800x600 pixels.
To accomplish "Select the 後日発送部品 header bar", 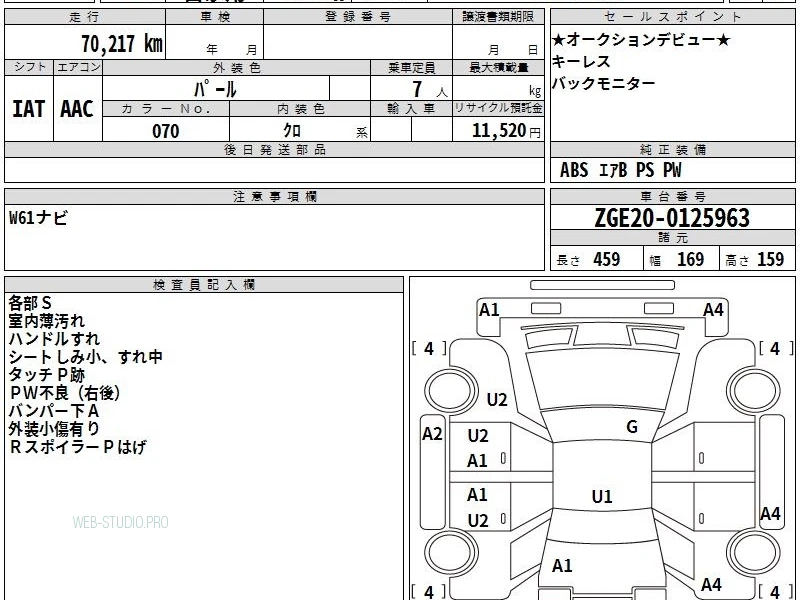I will tap(274, 149).
